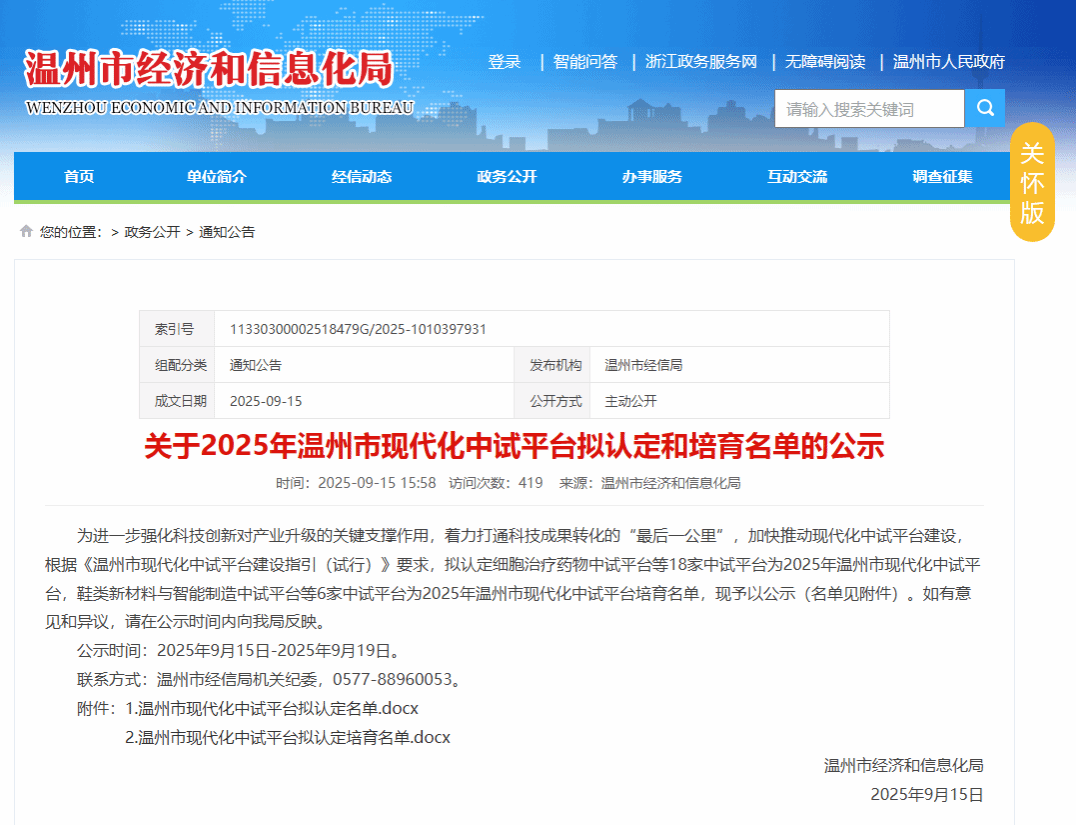Select the 调查征集 navigation tab
The height and width of the screenshot is (825, 1076).
click(942, 176)
